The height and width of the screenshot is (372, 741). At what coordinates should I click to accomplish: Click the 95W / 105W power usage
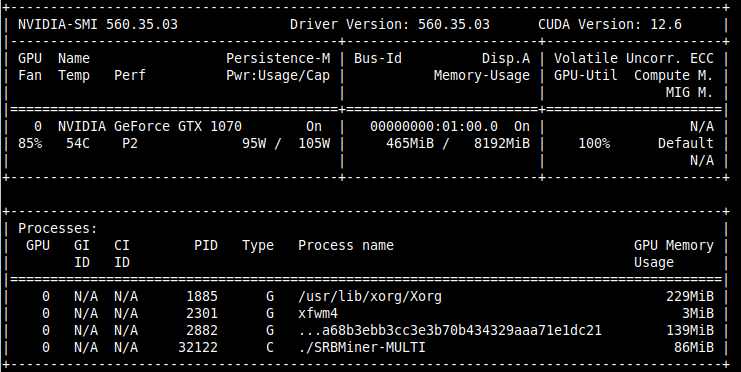286,143
